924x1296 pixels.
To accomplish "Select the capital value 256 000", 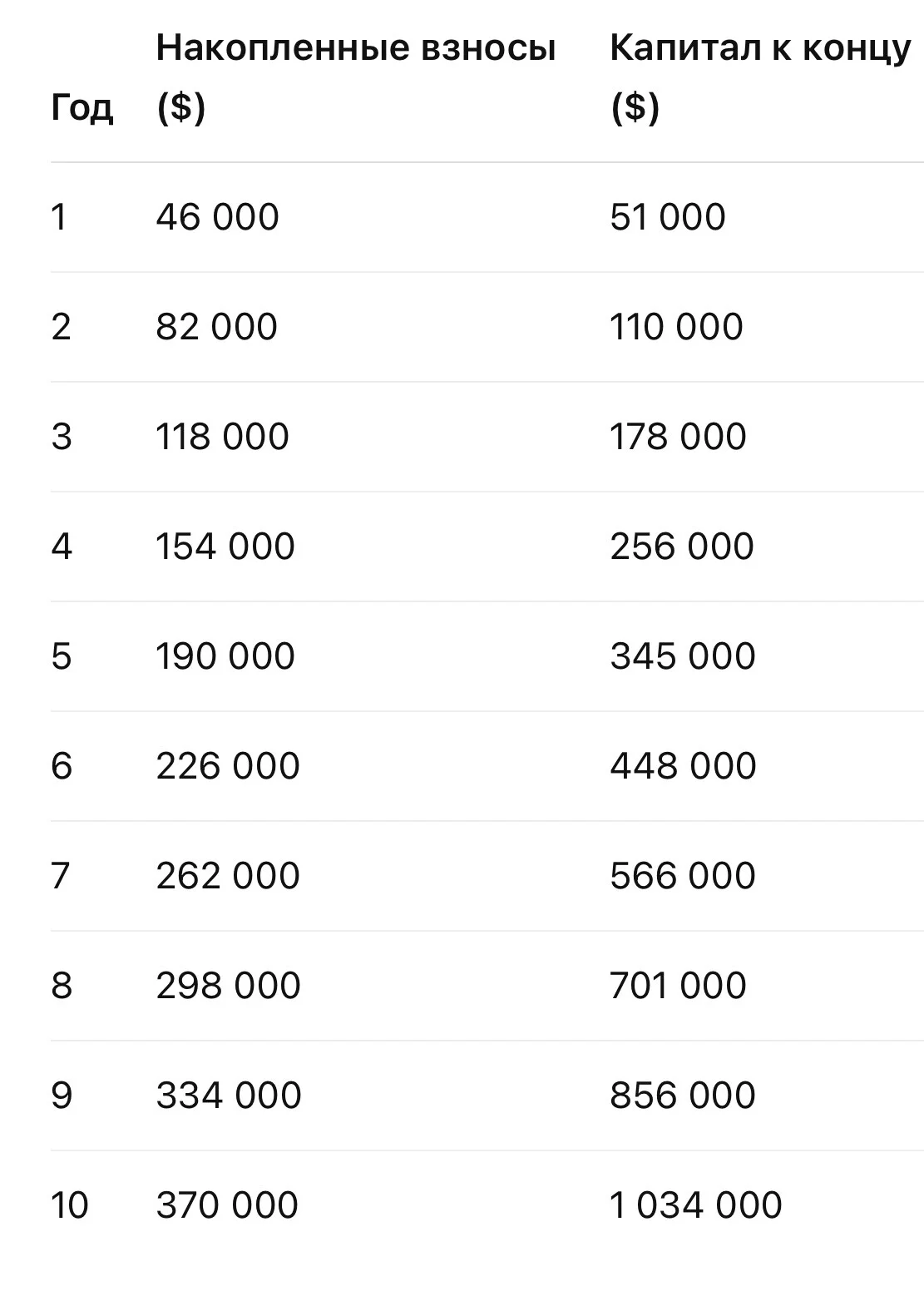I will [x=682, y=547].
